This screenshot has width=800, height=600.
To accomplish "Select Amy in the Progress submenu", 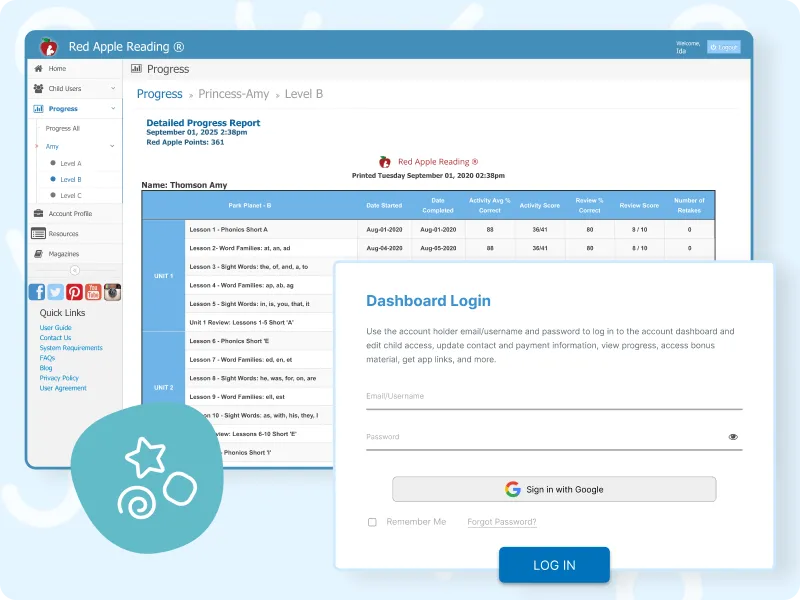I will pos(52,146).
